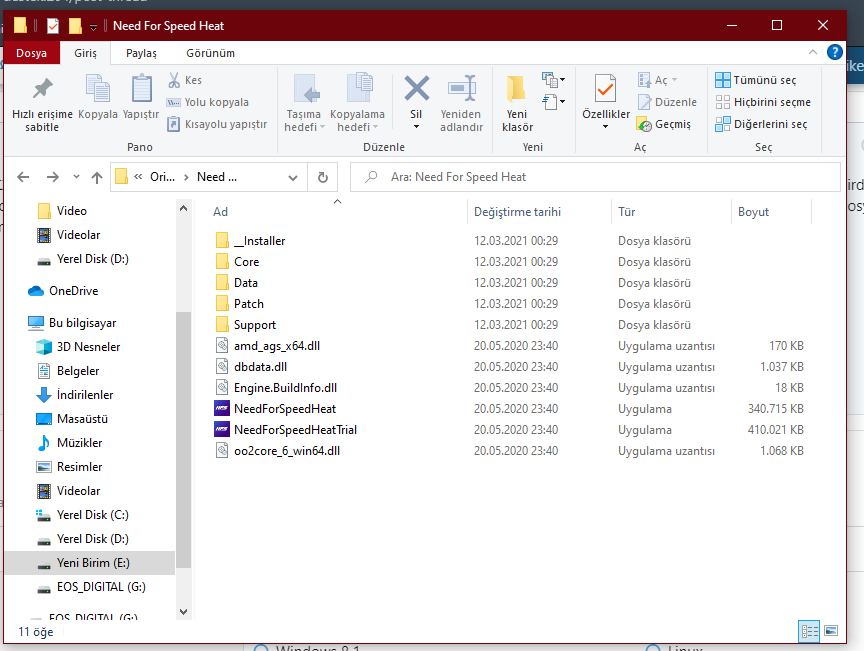
Task: Expand Yeni öğe dropdown arrow
Action: tap(562, 80)
